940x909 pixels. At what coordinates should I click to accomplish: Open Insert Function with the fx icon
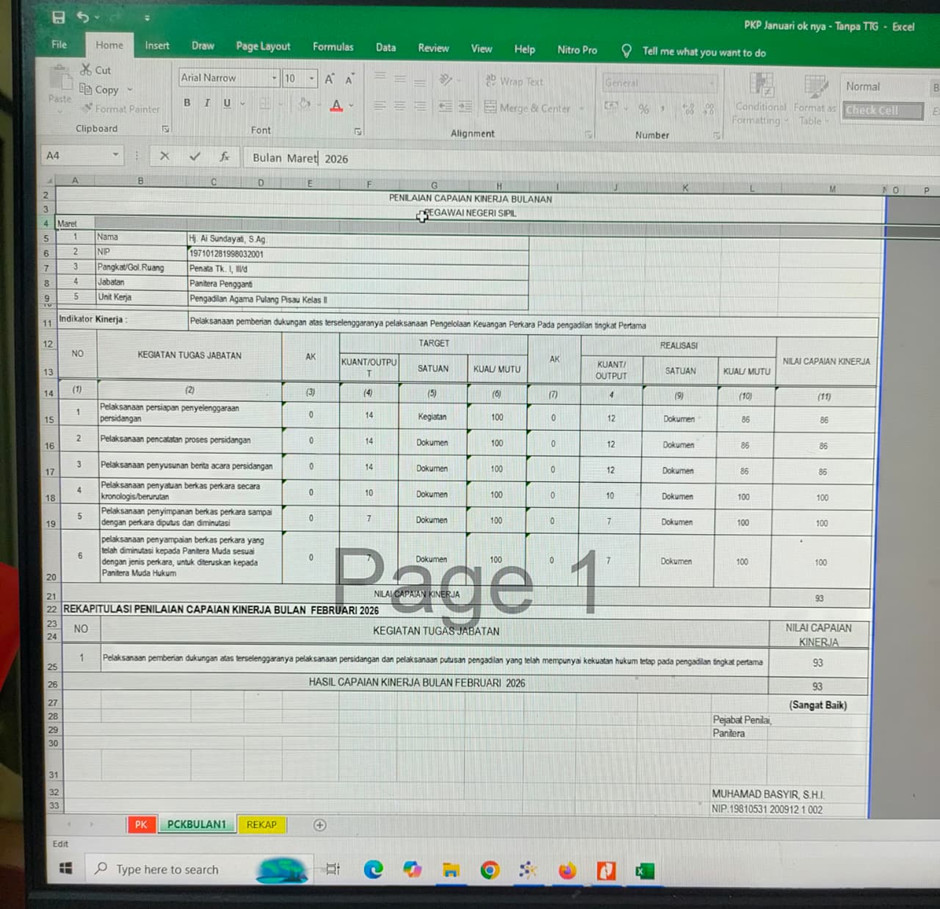click(225, 157)
